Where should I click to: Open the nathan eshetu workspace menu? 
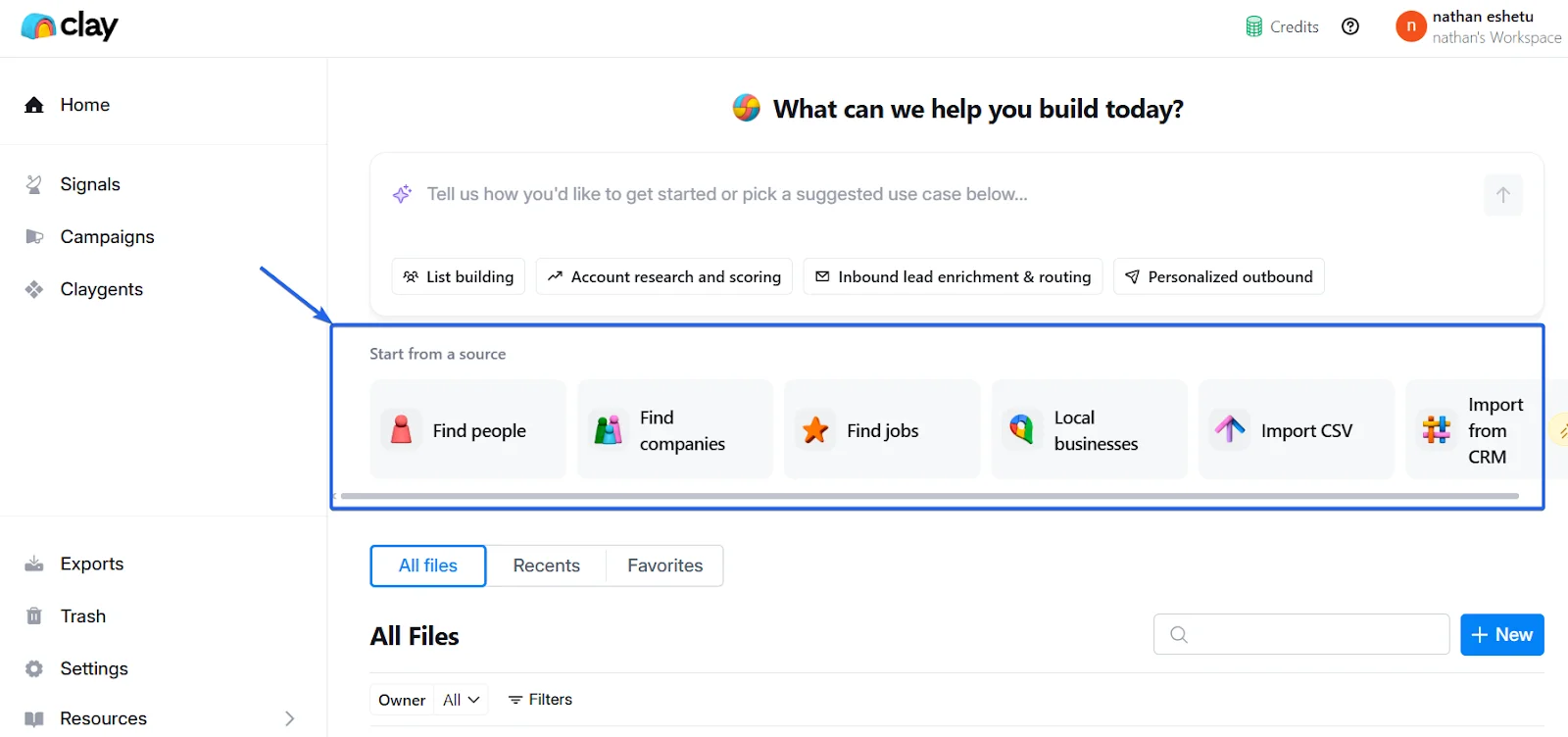click(1478, 26)
